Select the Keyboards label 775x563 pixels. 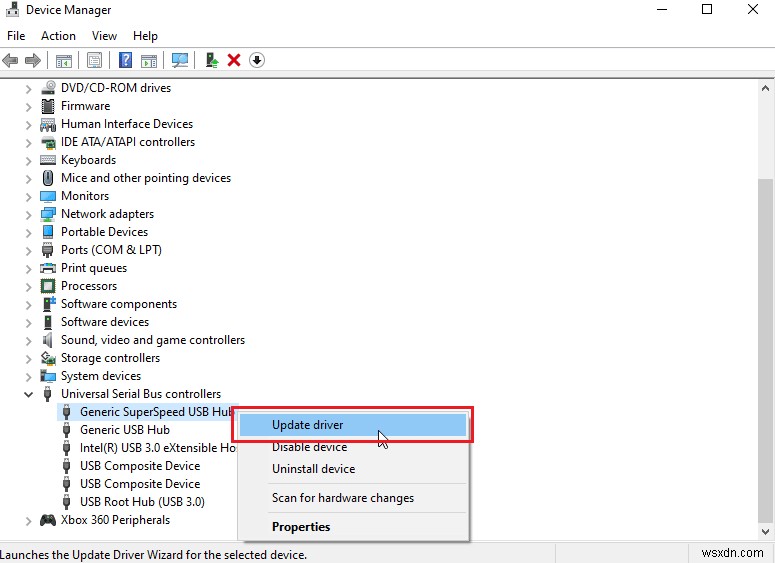(x=88, y=160)
